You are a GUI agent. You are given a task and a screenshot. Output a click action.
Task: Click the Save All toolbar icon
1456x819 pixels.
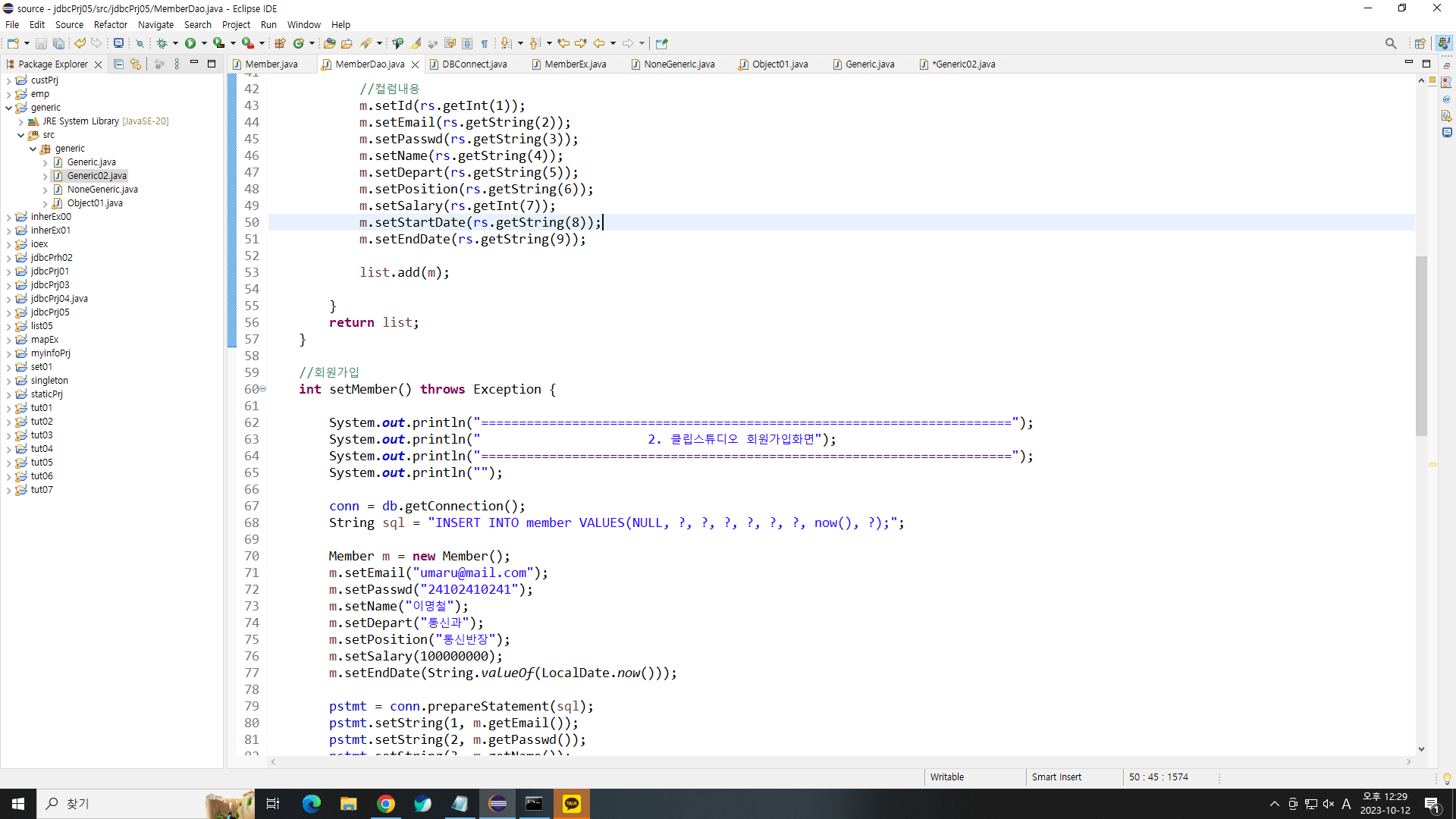click(58, 43)
